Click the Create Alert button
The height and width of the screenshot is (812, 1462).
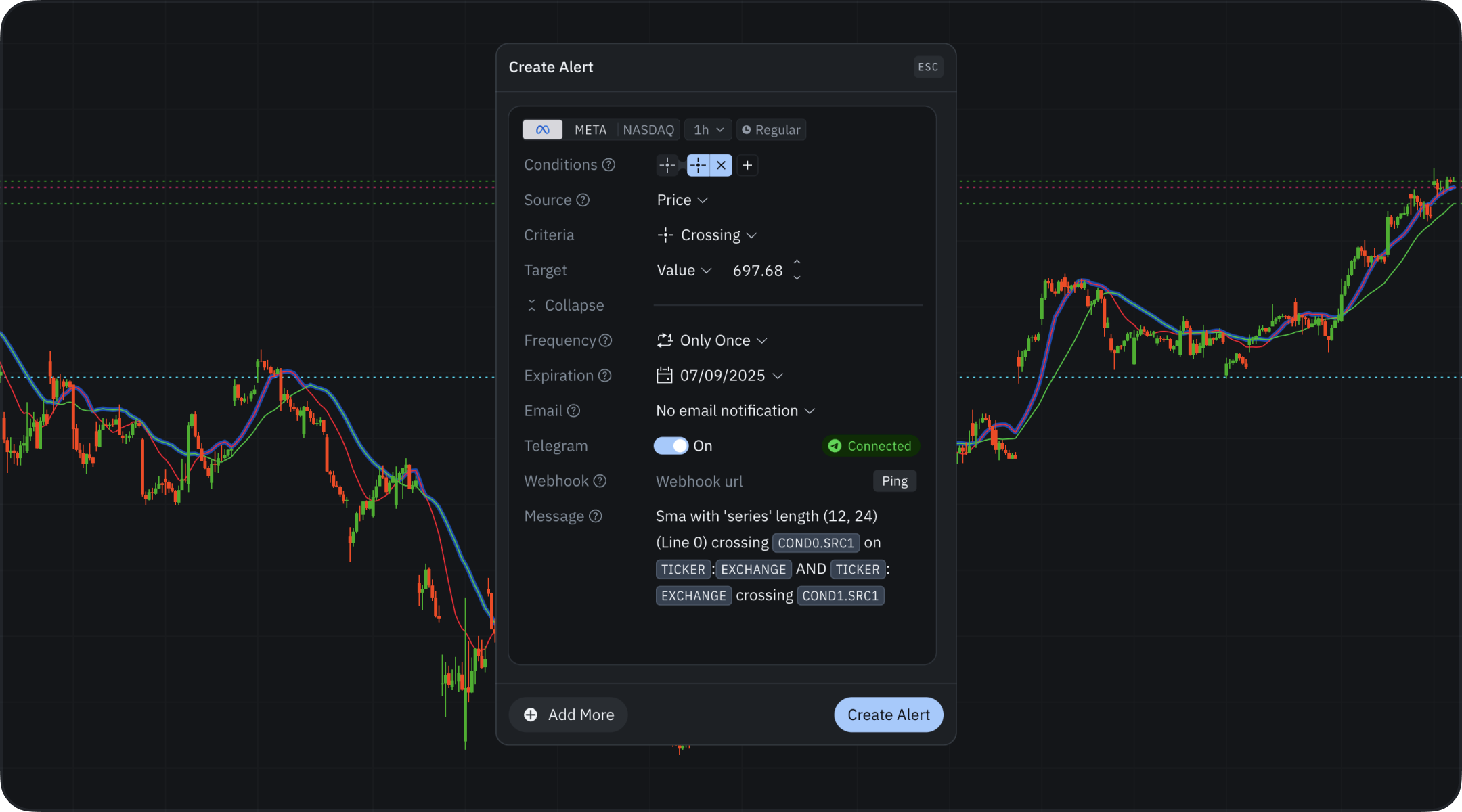(x=888, y=715)
